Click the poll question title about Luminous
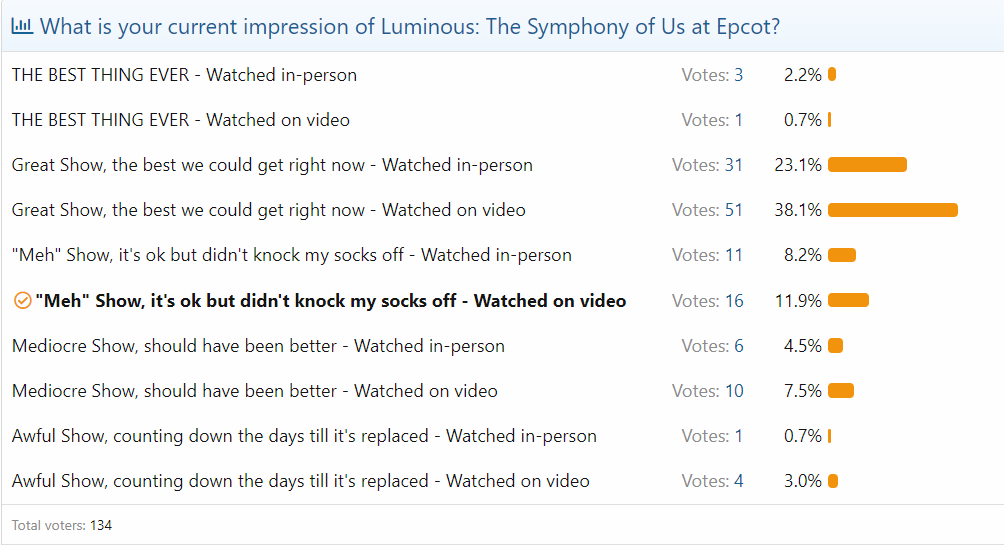The width and height of the screenshot is (1004, 545). (x=410, y=27)
